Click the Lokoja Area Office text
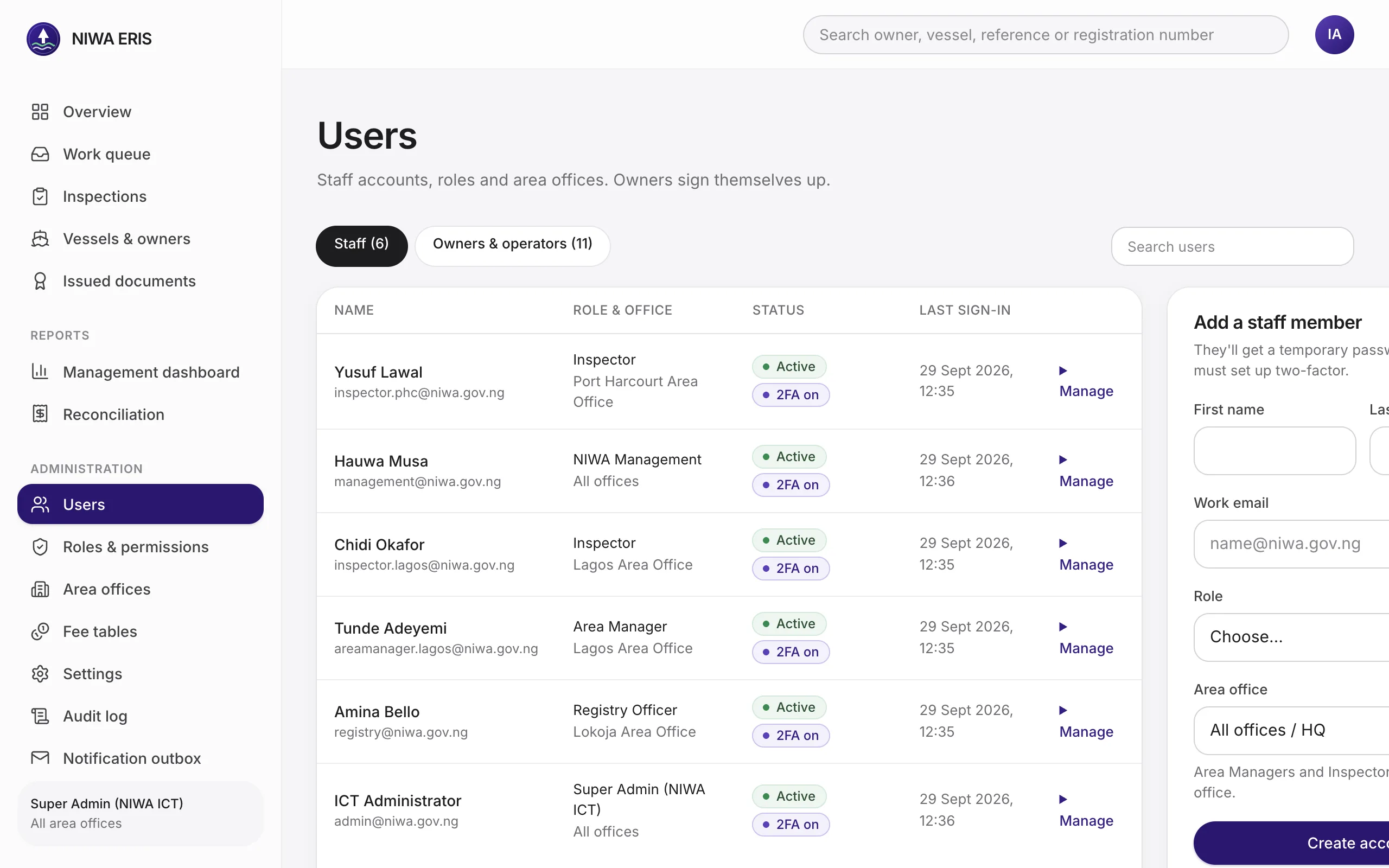Image resolution: width=1389 pixels, height=868 pixels. point(634,732)
